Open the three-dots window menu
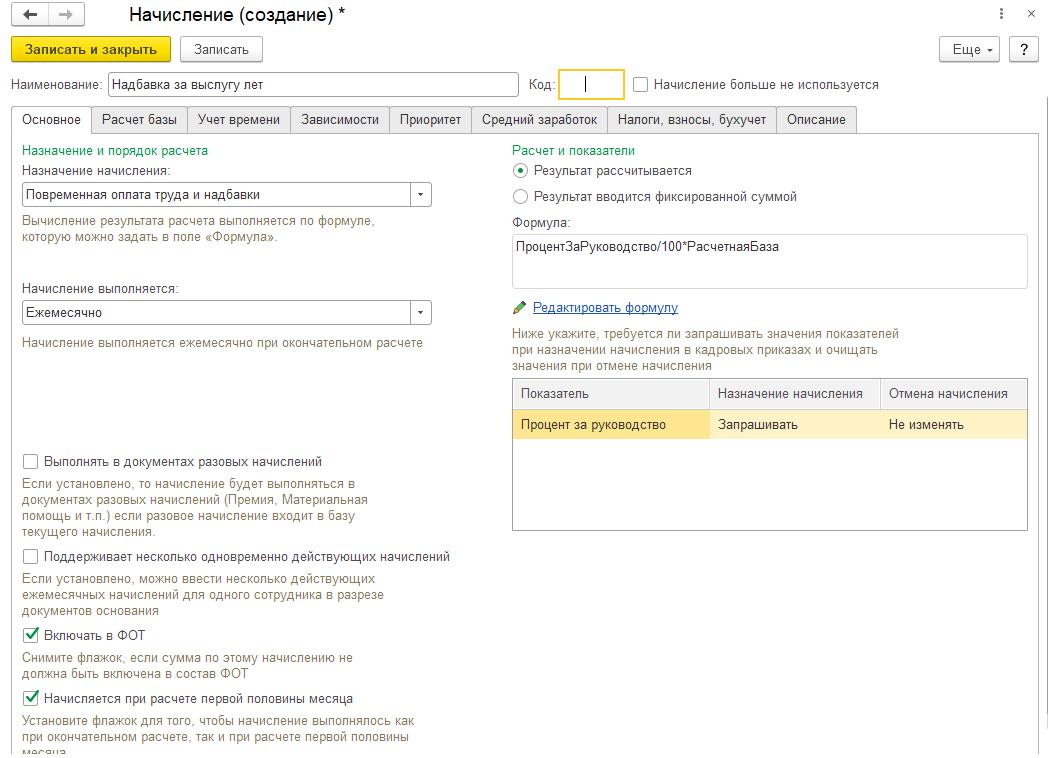The height and width of the screenshot is (758, 1048). pyautogui.click(x=1001, y=14)
